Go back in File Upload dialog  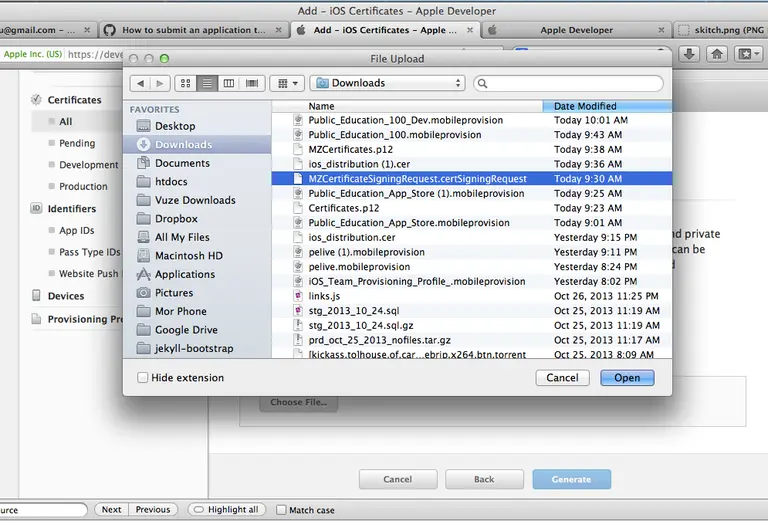(140, 83)
